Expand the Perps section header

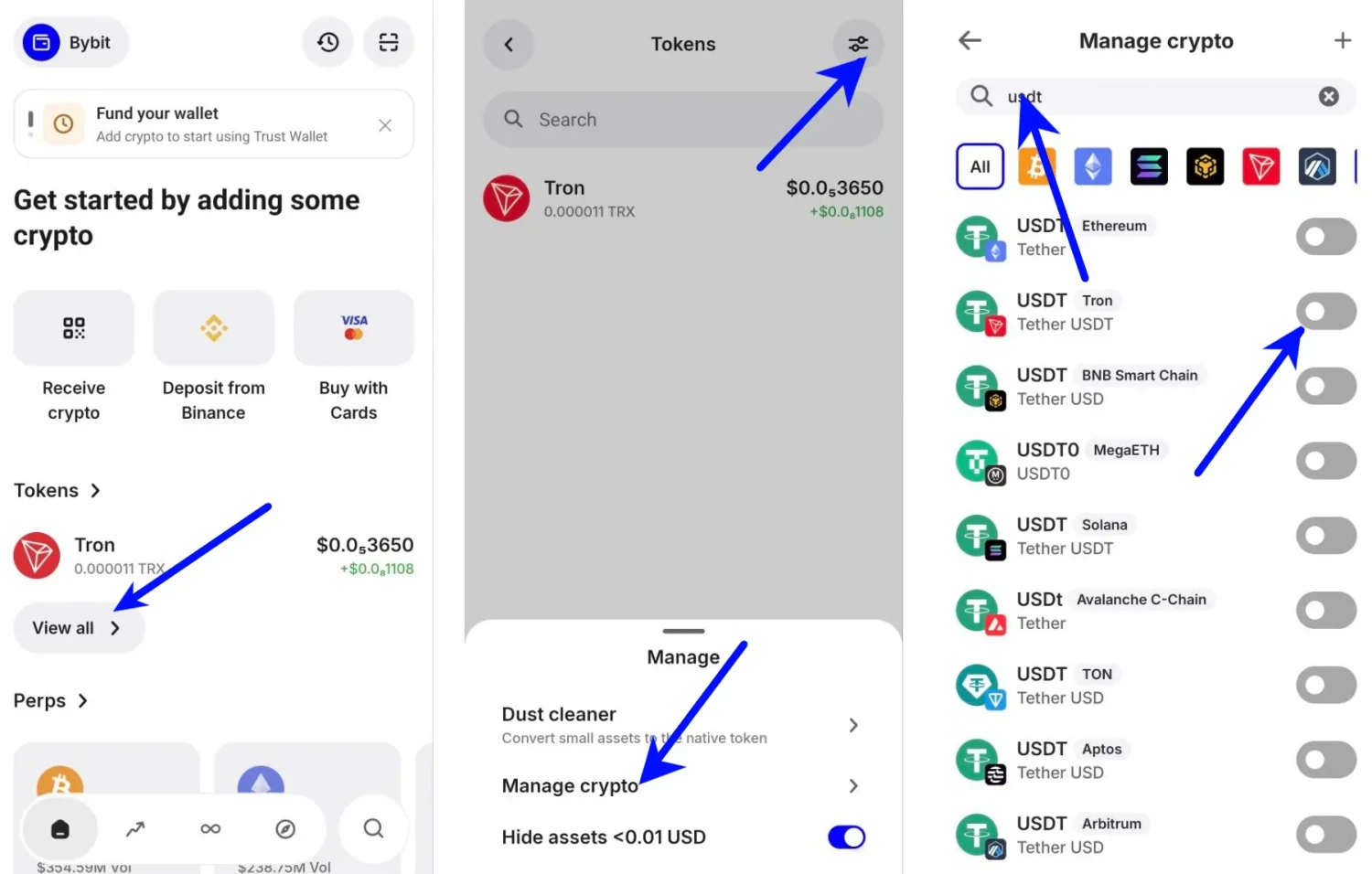50,701
